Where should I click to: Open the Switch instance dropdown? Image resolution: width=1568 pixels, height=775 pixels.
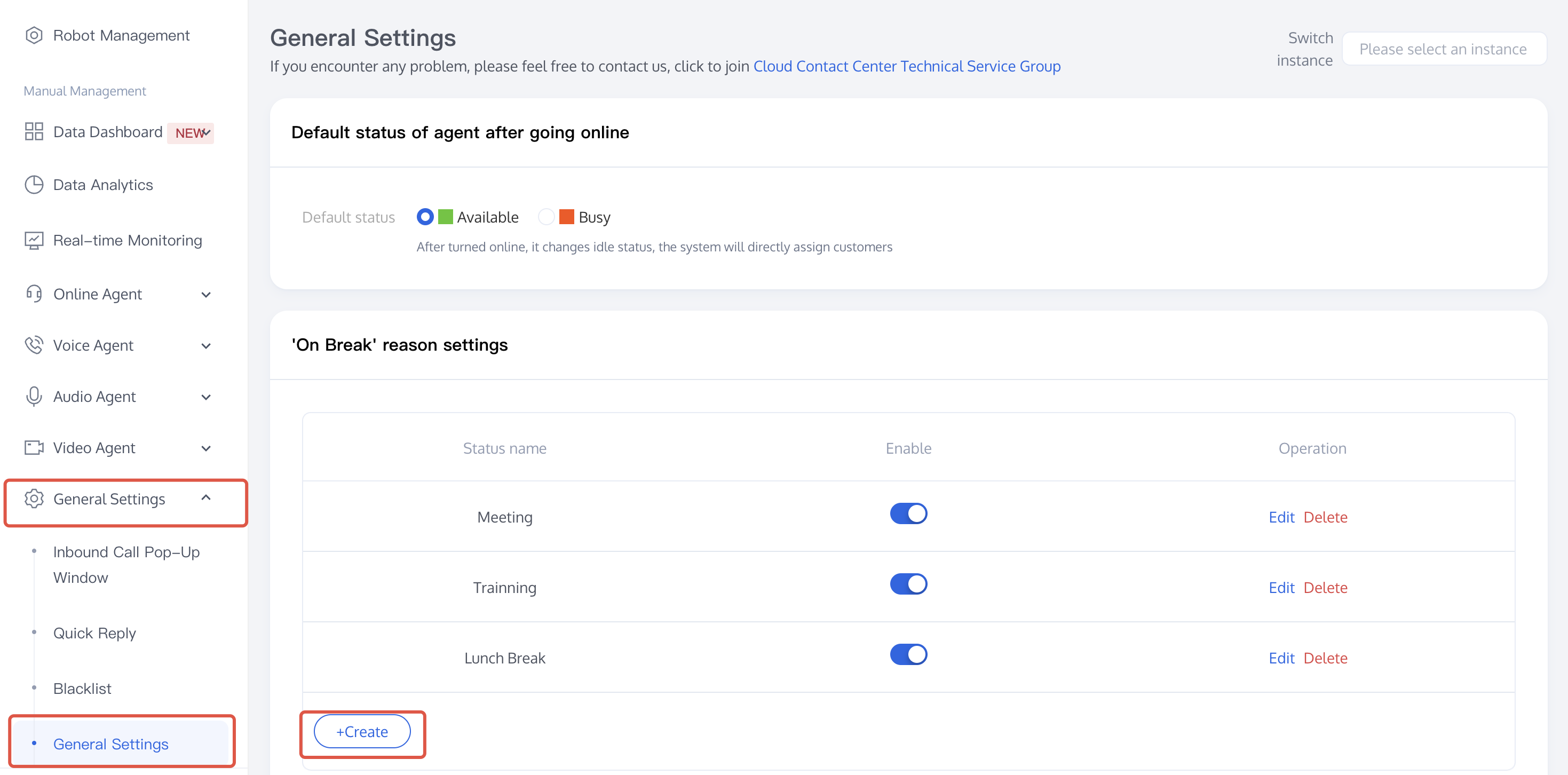pos(1443,49)
